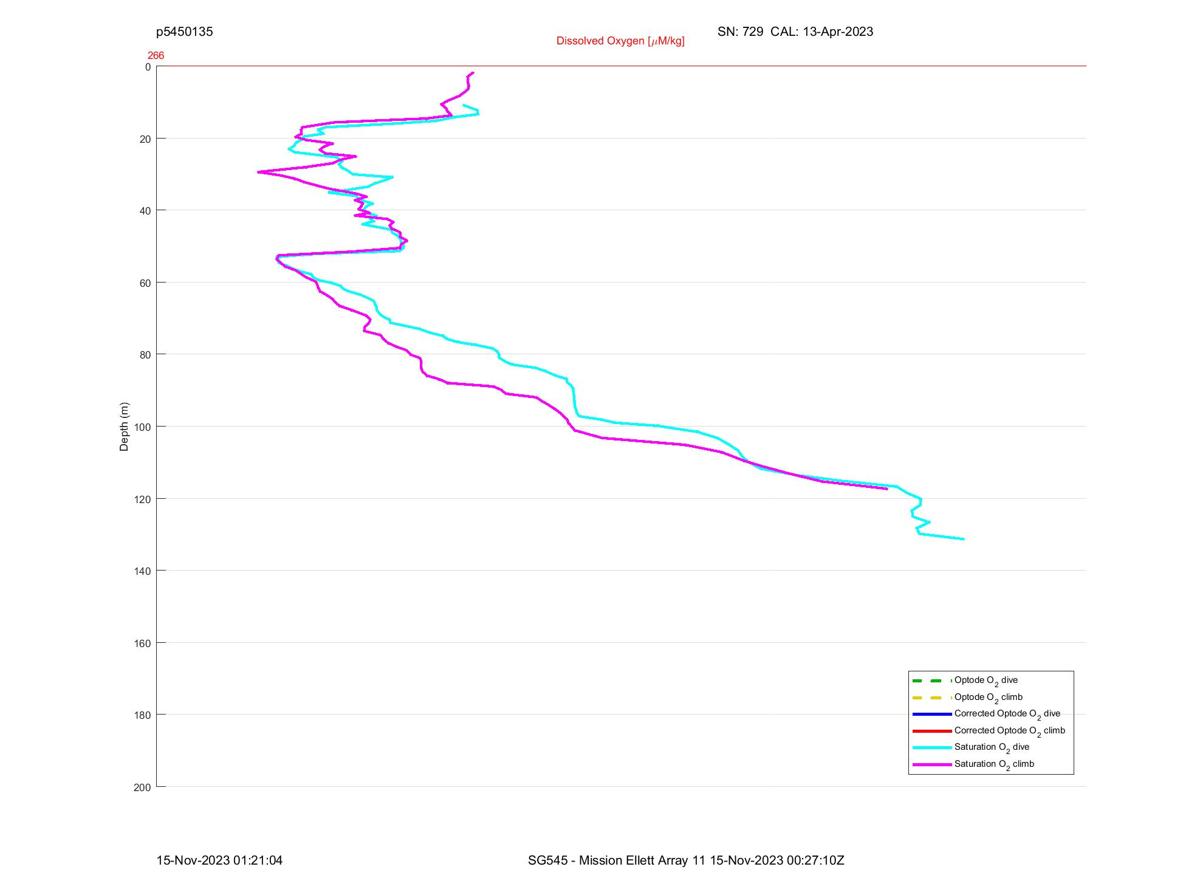
Task: Click the end of the magenta climb curve
Action: click(886, 488)
